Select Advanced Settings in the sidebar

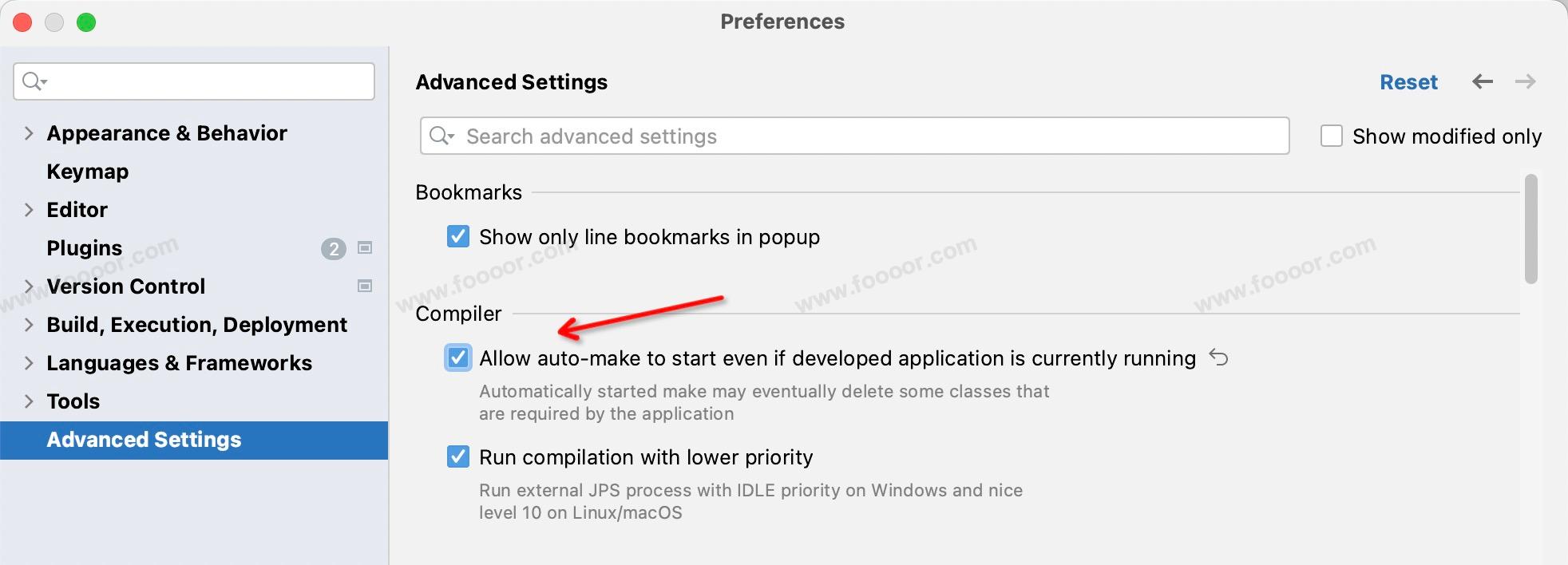click(144, 440)
